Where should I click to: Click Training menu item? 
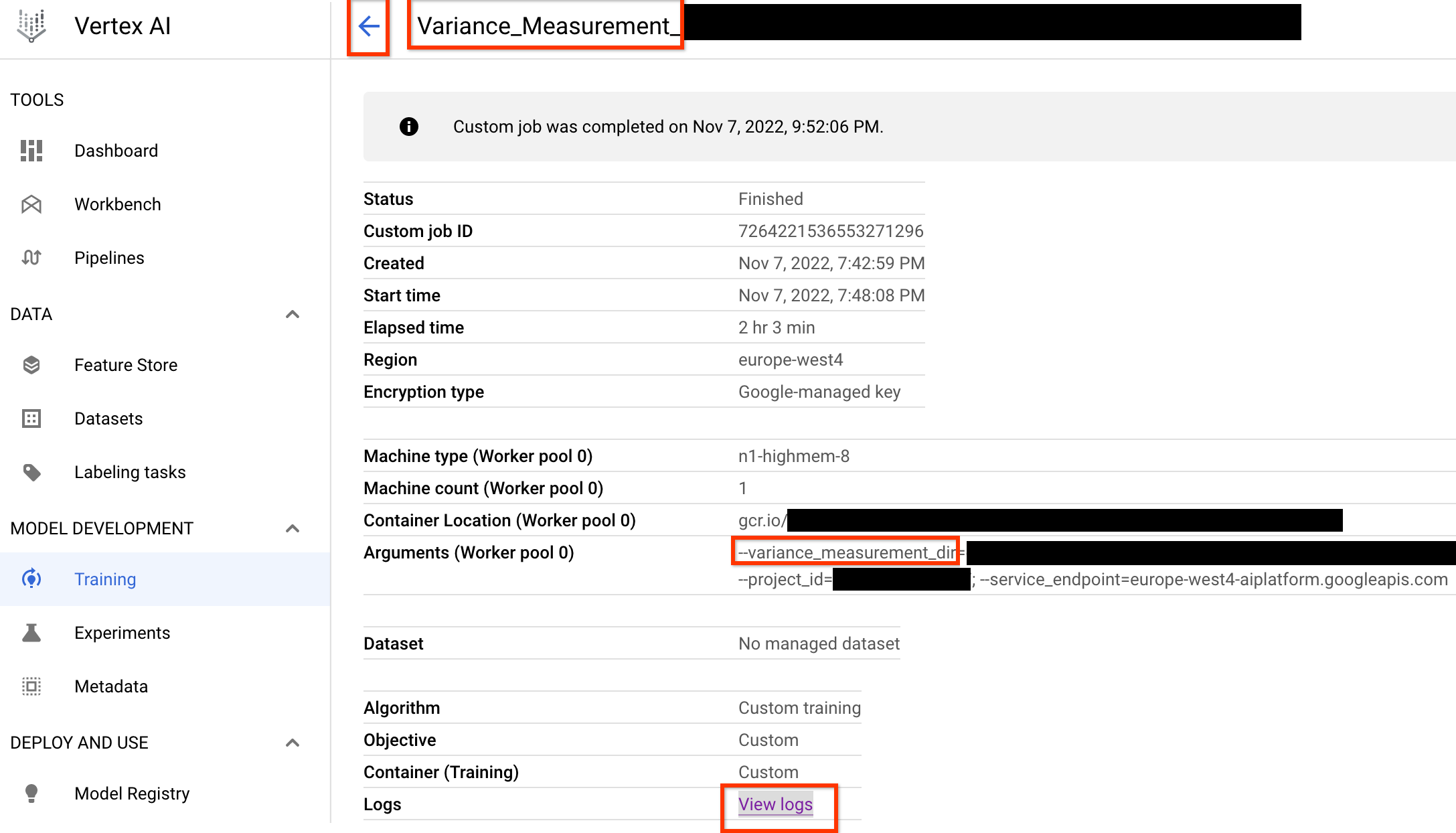(x=105, y=579)
